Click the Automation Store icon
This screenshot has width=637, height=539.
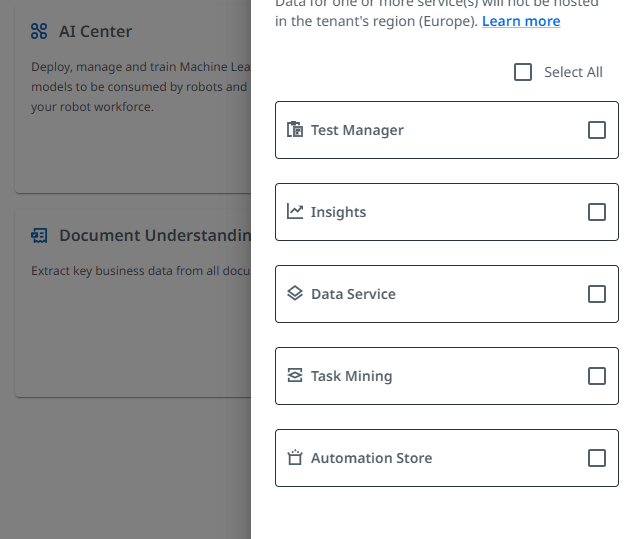295,458
